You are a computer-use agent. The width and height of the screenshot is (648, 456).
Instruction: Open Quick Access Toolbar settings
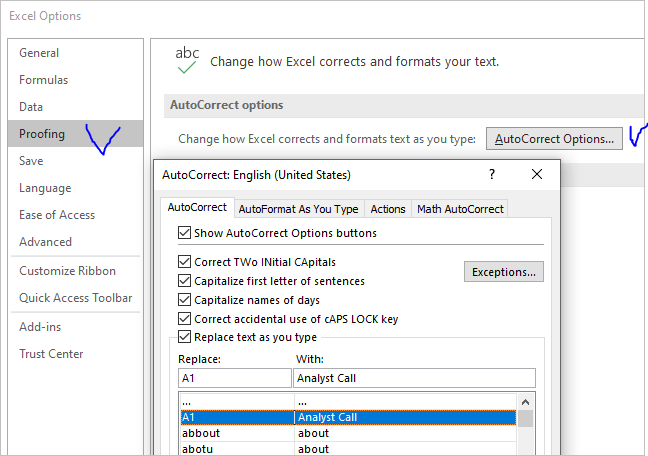[76, 298]
